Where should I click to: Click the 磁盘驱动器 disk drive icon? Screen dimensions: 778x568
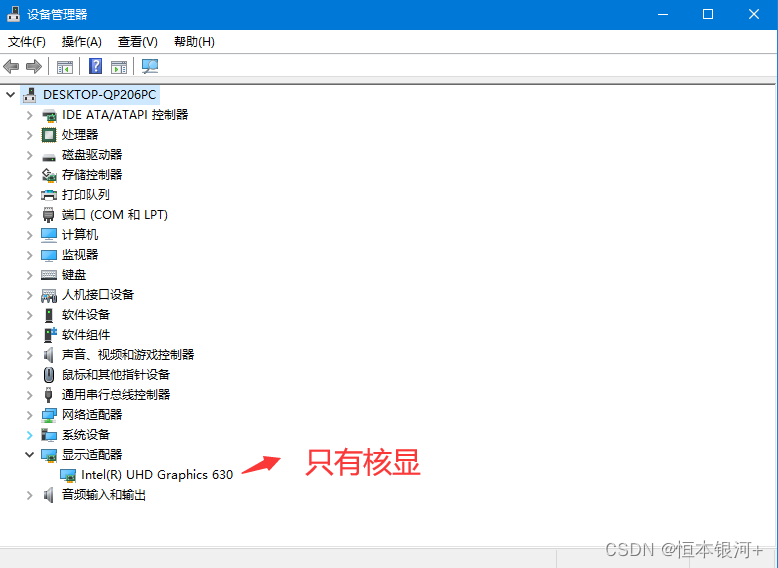pyautogui.click(x=49, y=156)
